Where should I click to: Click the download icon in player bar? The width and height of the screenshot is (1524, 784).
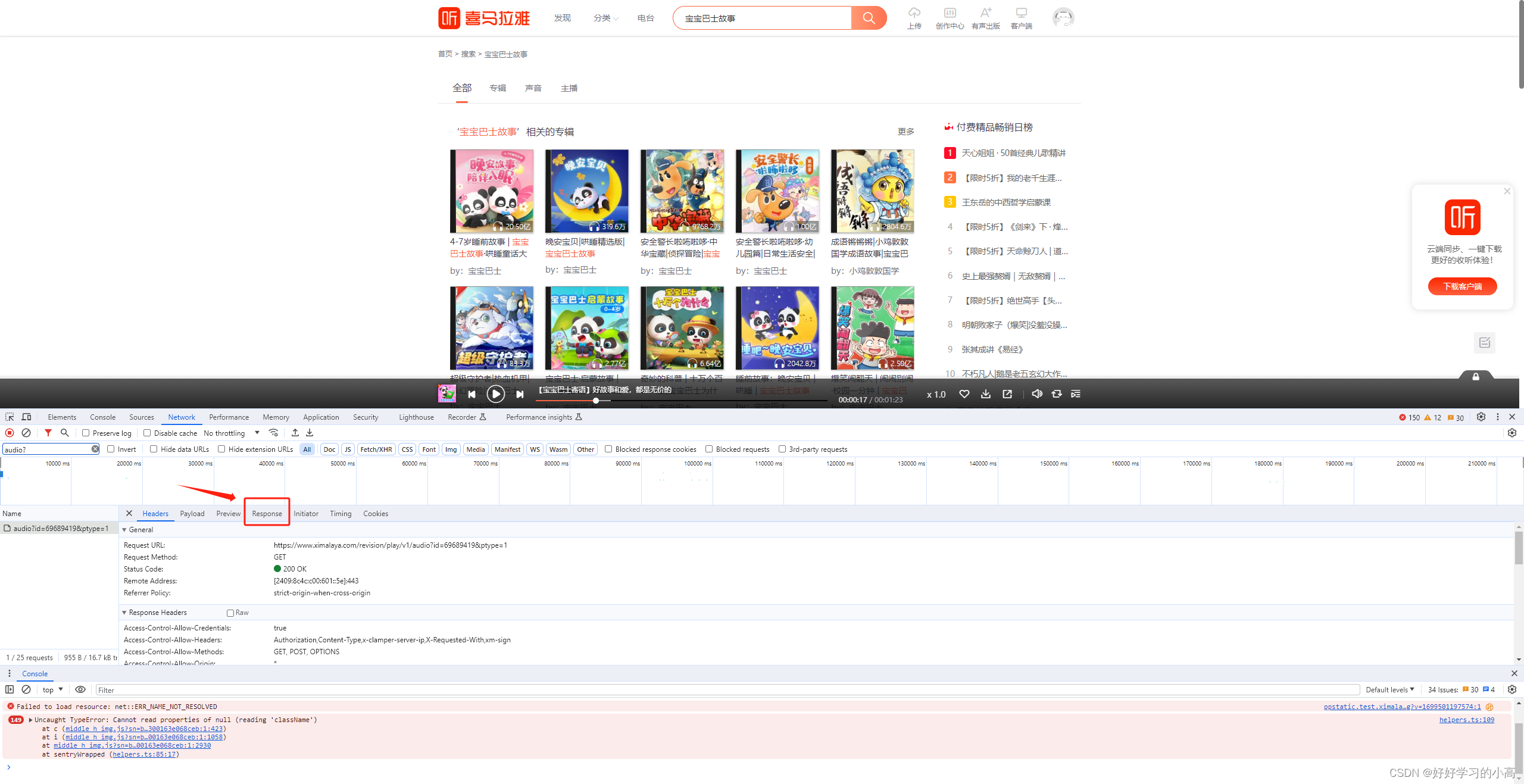pos(986,394)
